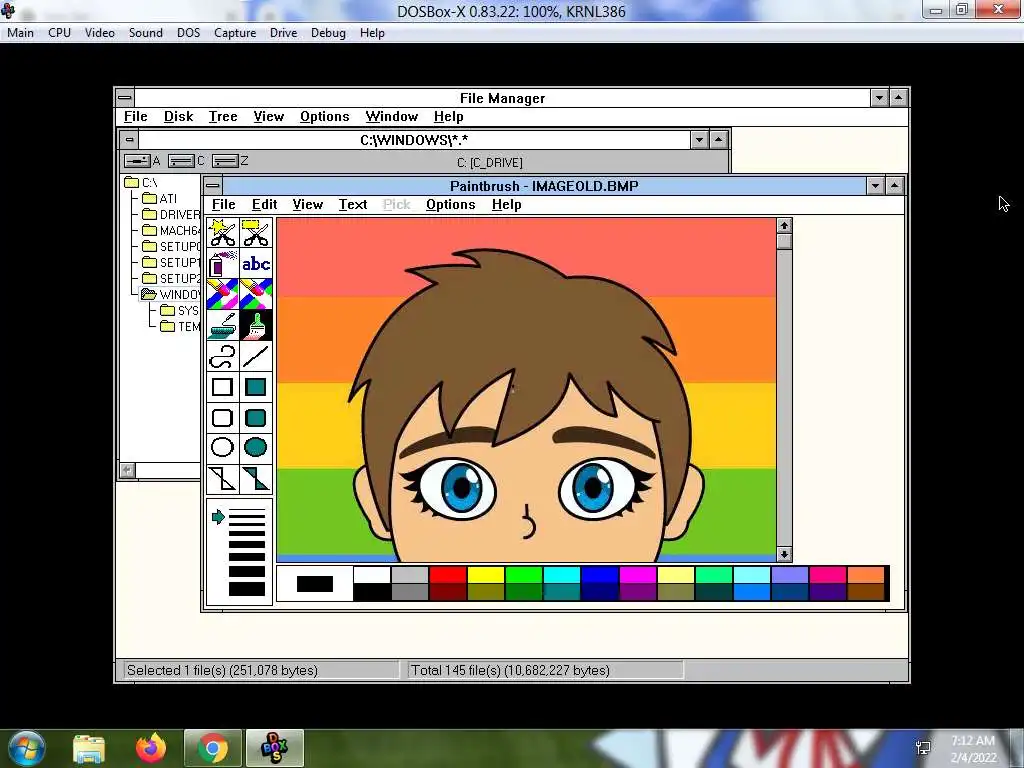Open Chrome from the taskbar

[x=212, y=748]
